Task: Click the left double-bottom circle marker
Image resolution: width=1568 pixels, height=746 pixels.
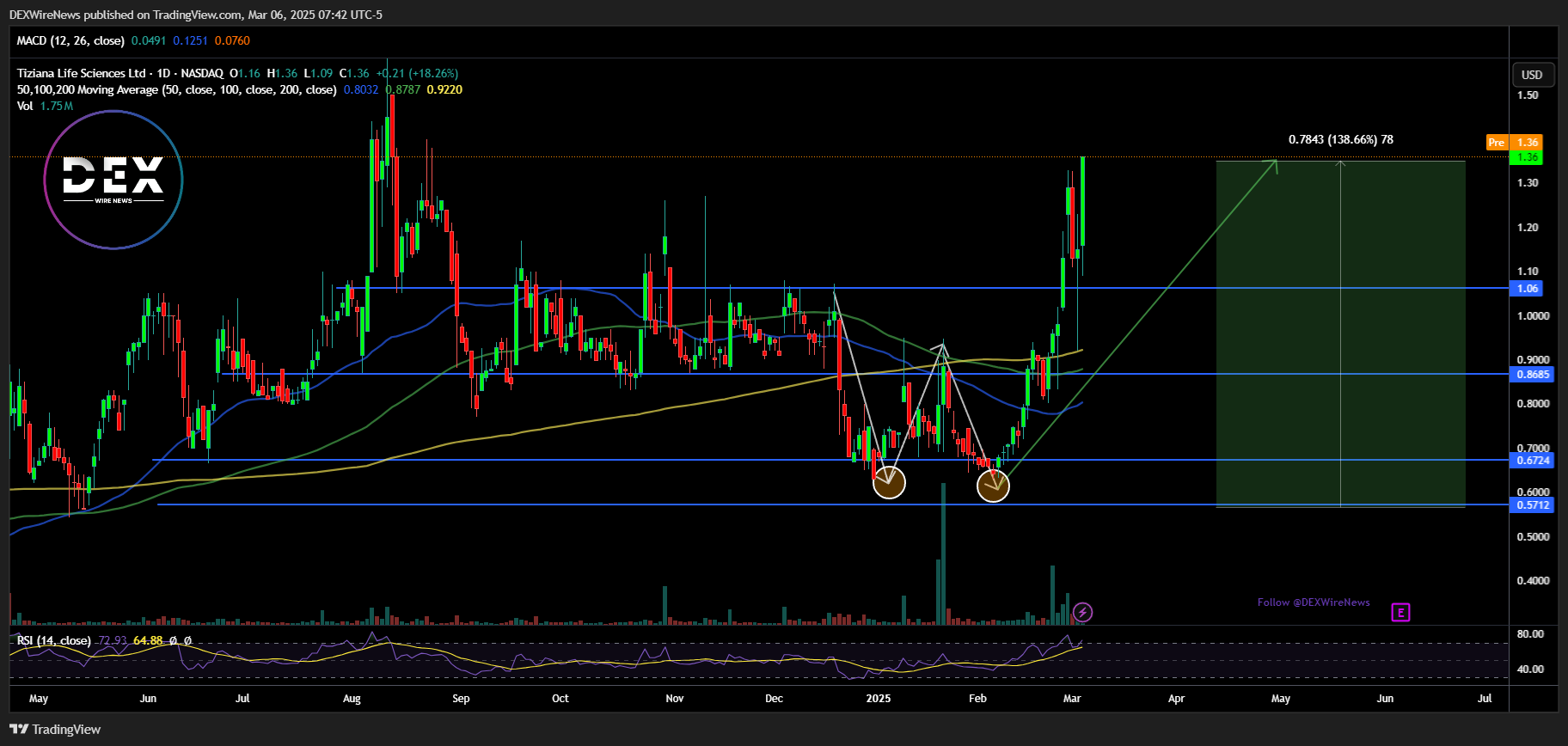Action: tap(889, 482)
